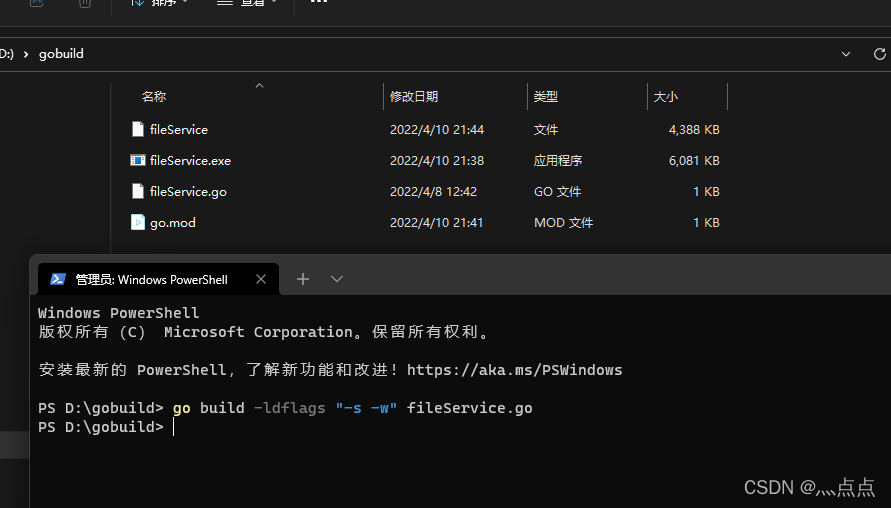Expand the address bar history dropdown

pos(846,54)
